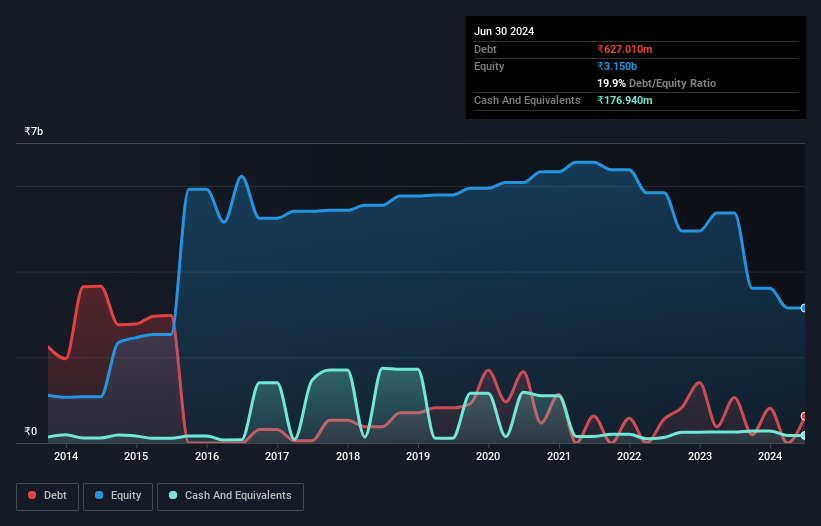Click Cash And Equivalents label in tooltip
Screen dimensions: 821x526
coord(527,100)
